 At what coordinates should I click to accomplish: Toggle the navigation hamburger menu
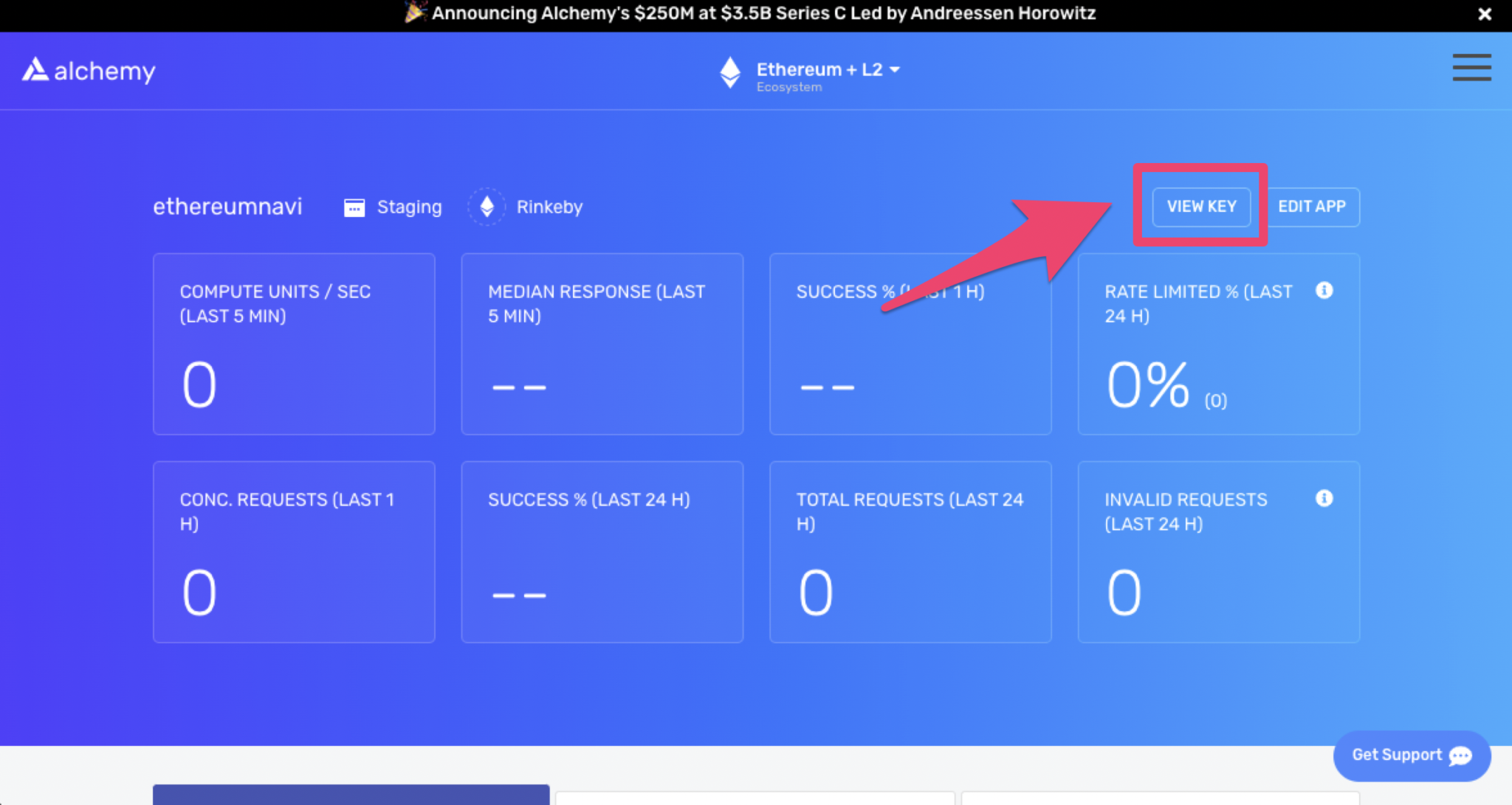1472,67
